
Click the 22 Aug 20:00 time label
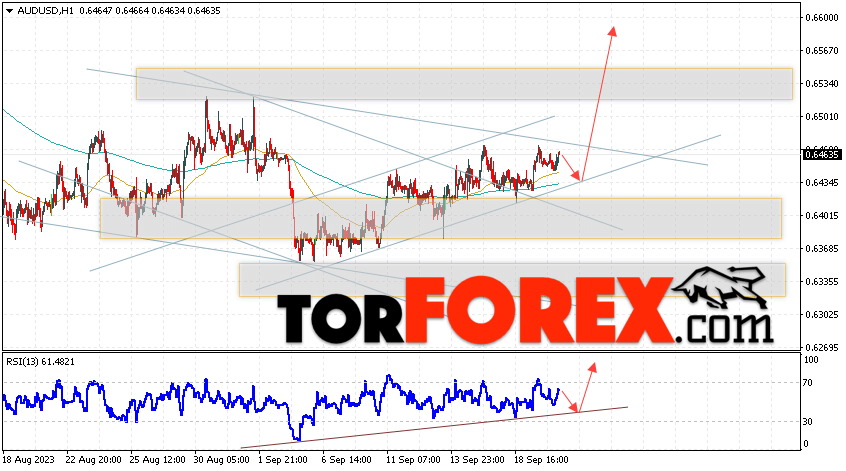tap(93, 460)
